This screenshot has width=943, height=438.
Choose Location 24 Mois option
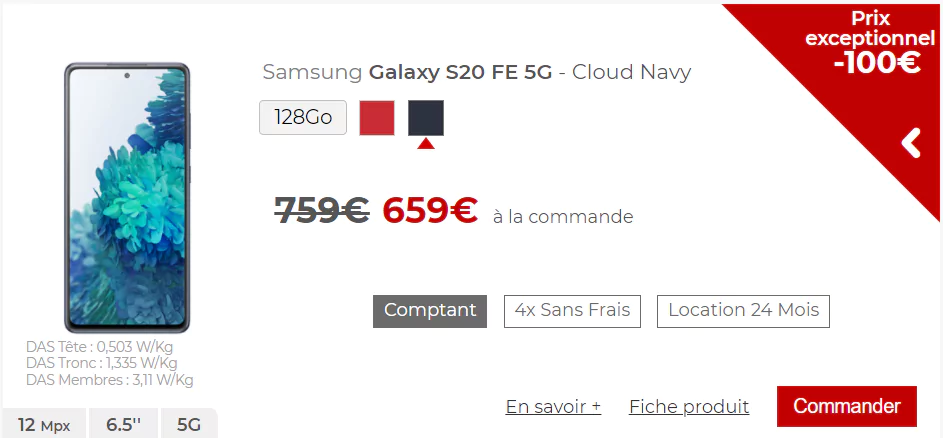coord(743,311)
